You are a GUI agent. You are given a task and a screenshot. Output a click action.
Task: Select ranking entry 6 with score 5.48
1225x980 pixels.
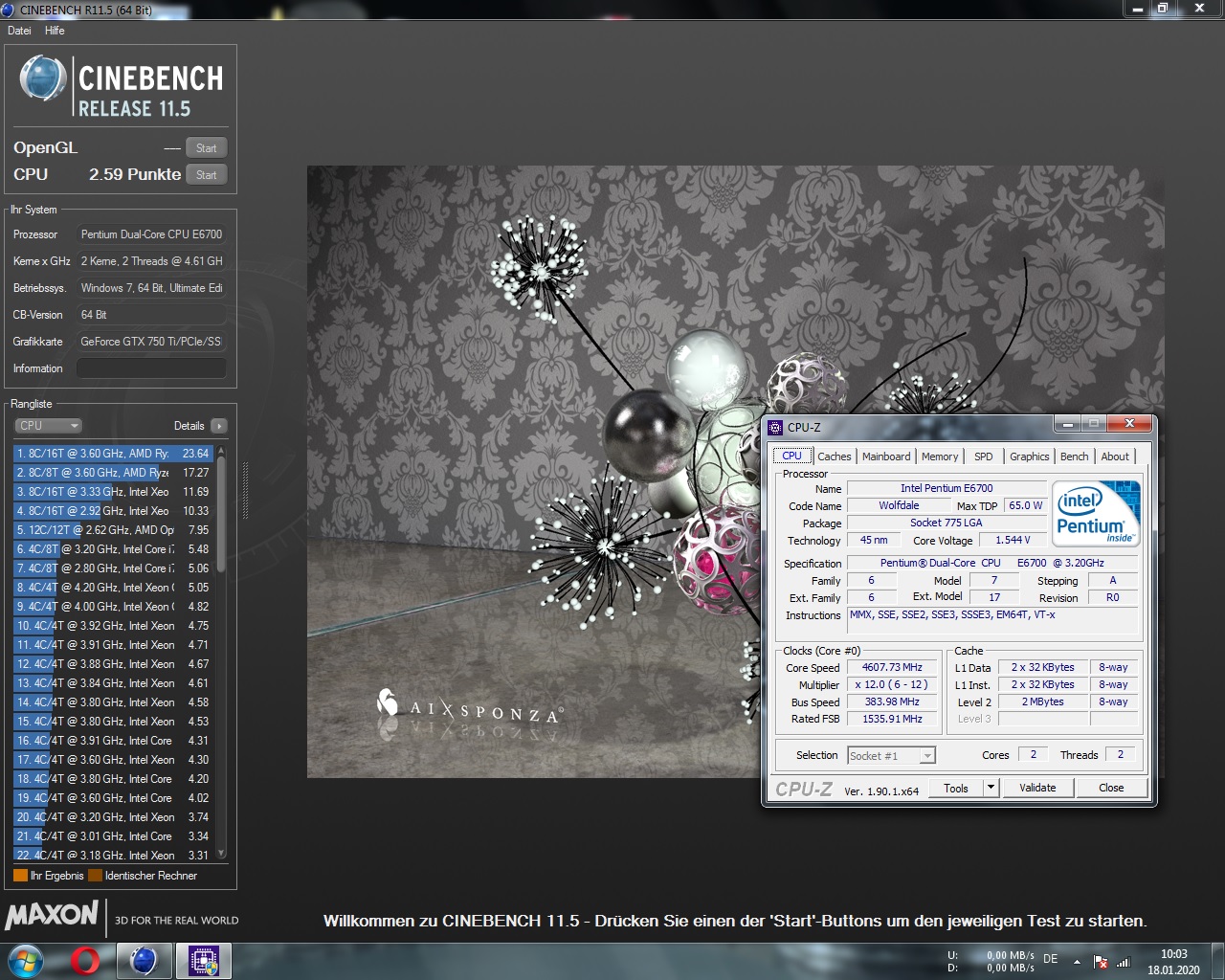tap(113, 549)
